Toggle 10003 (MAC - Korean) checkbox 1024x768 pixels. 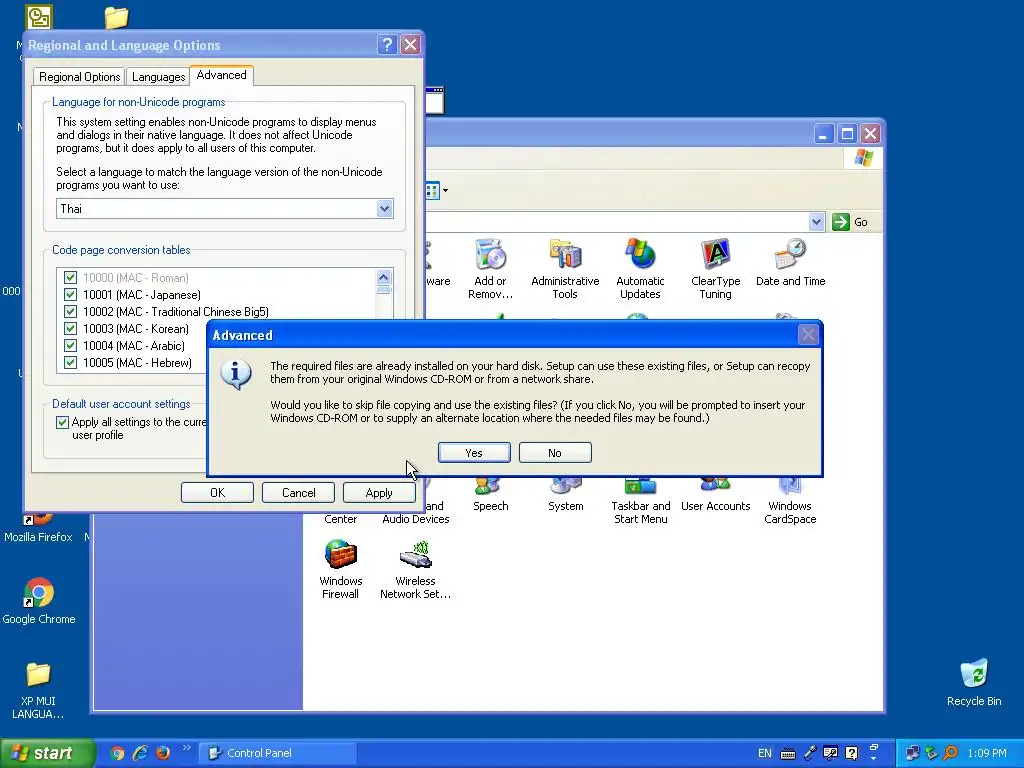point(71,328)
